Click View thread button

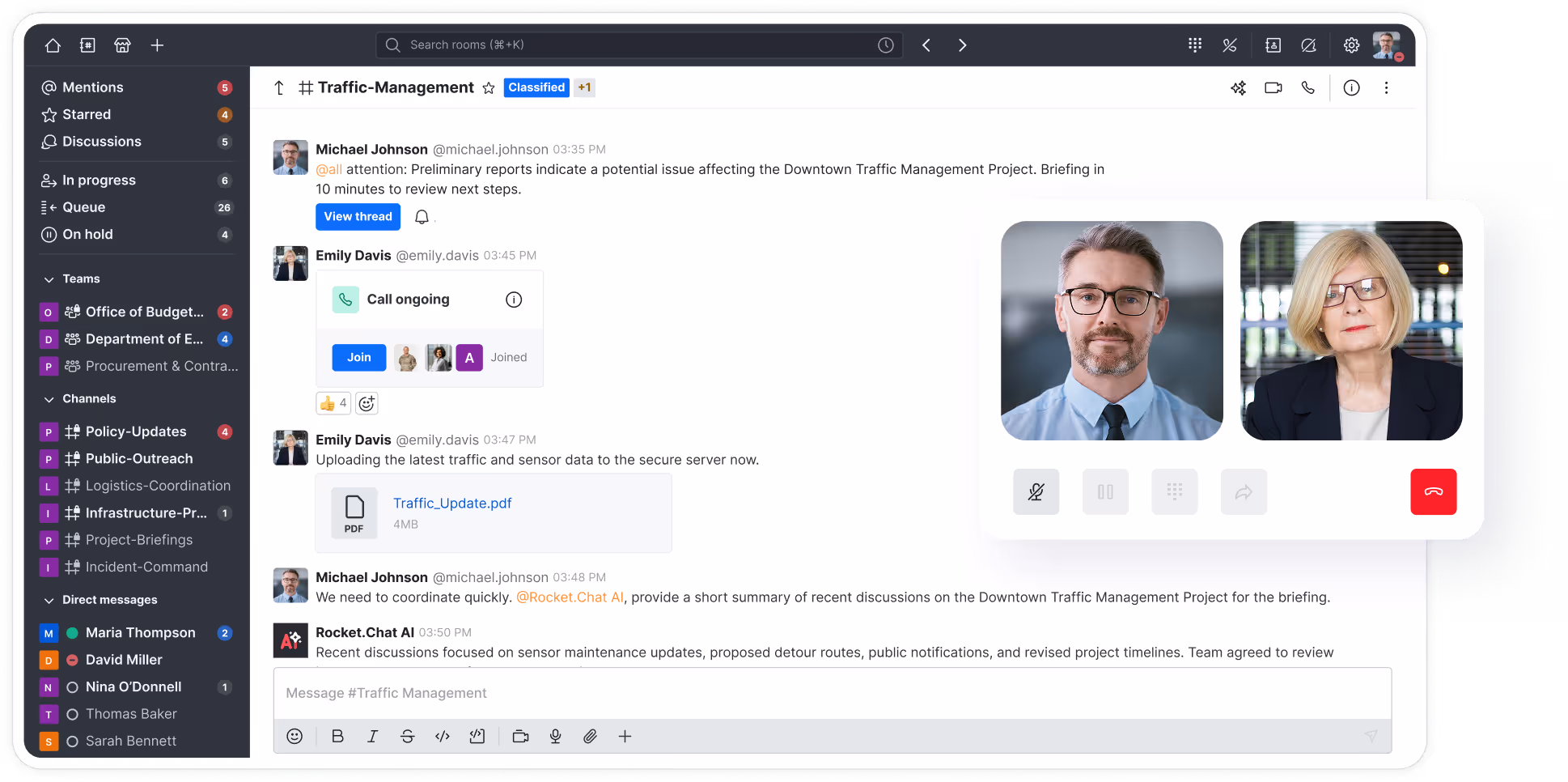click(358, 217)
